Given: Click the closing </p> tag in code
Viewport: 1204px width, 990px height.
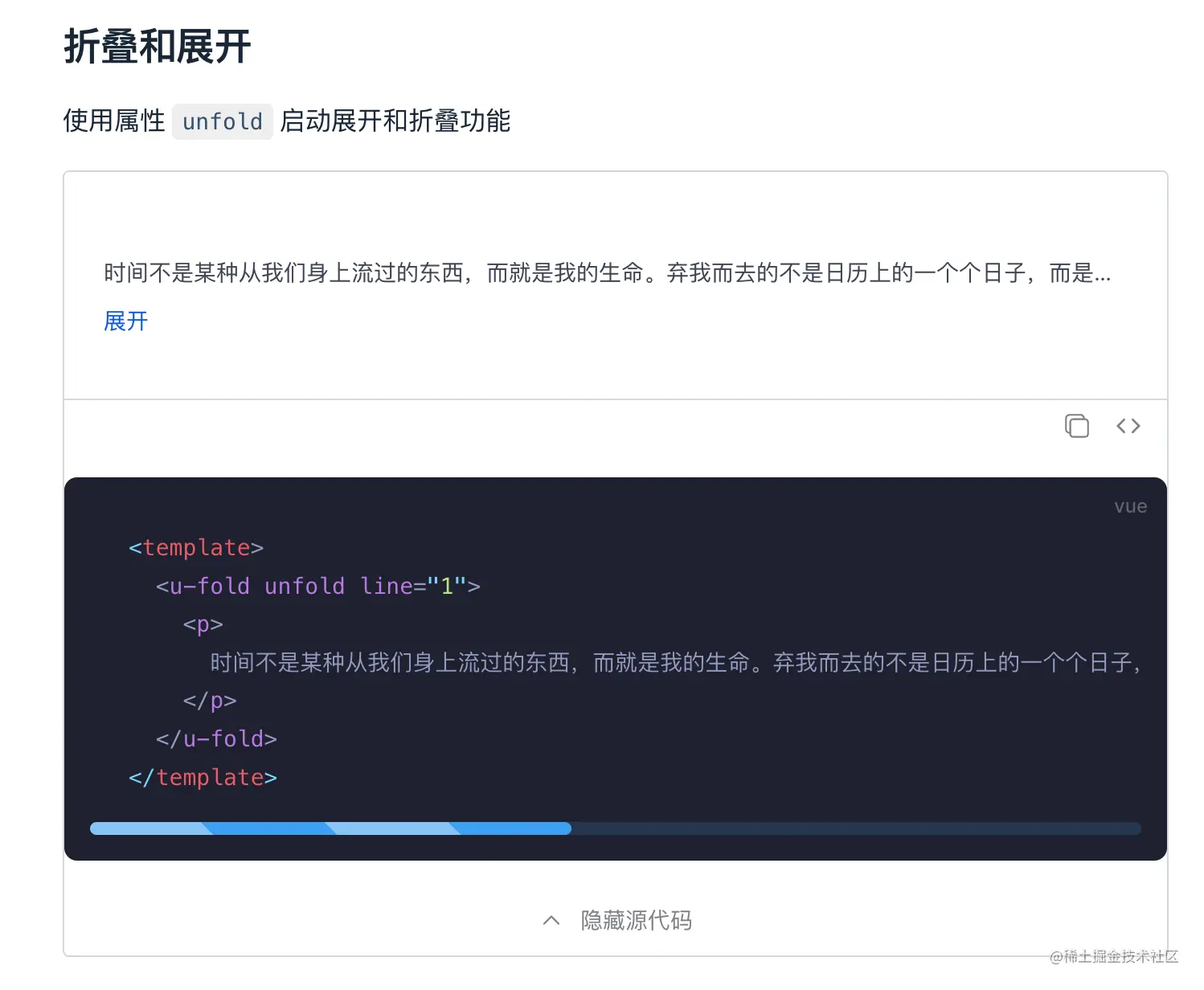Looking at the screenshot, I should [210, 701].
